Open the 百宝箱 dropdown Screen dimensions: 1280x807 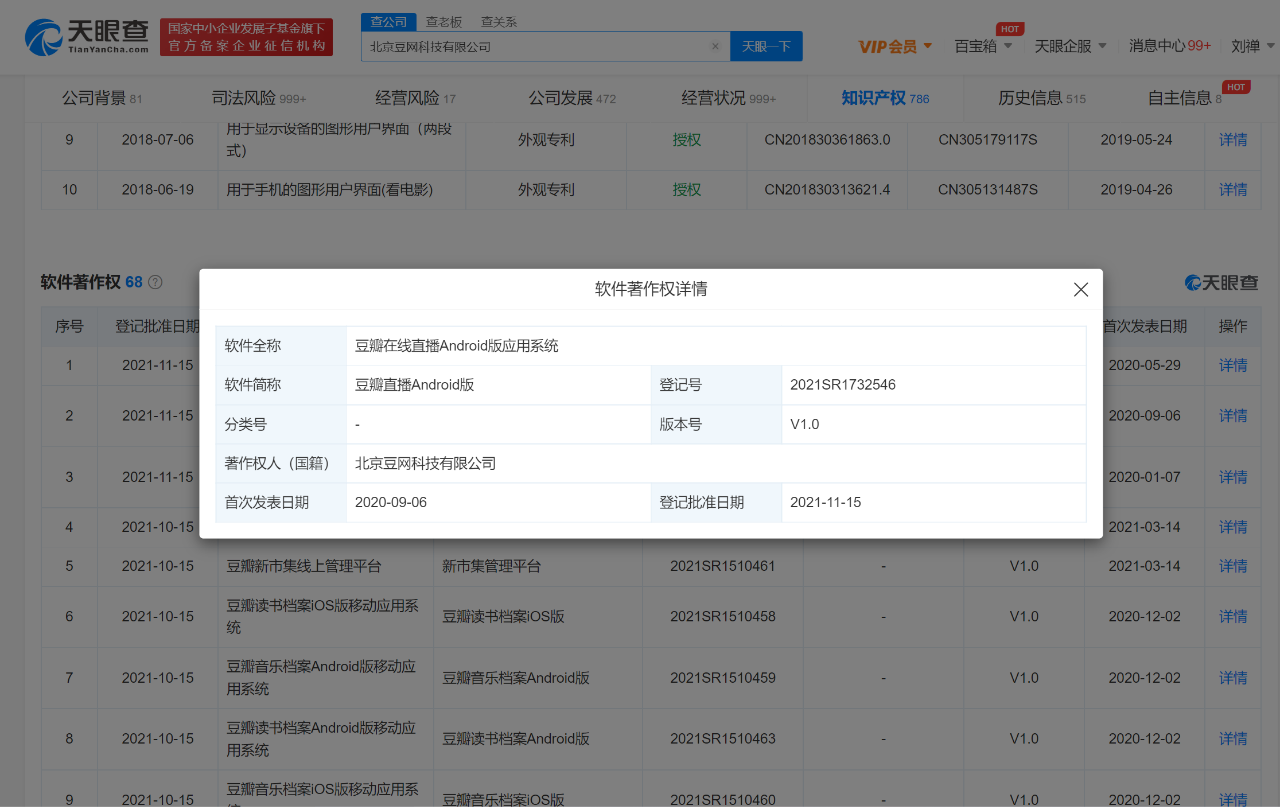pos(983,46)
